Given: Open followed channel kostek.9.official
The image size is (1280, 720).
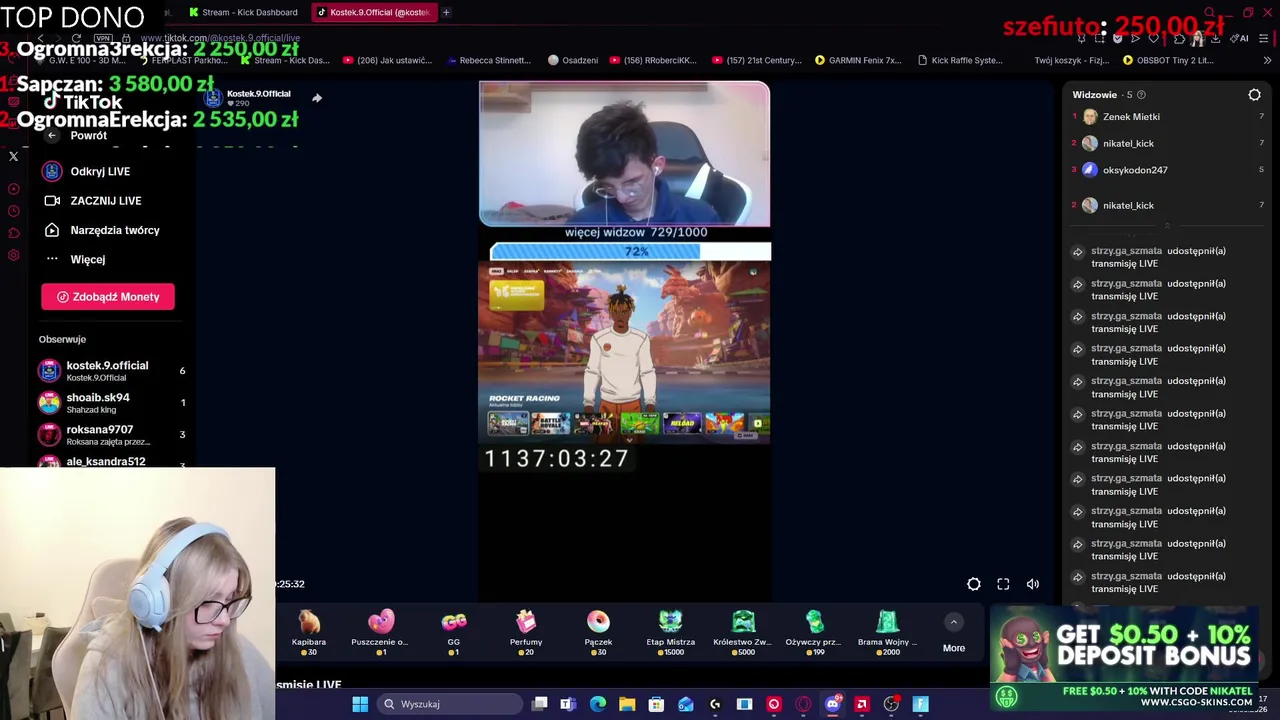Looking at the screenshot, I should coord(110,370).
